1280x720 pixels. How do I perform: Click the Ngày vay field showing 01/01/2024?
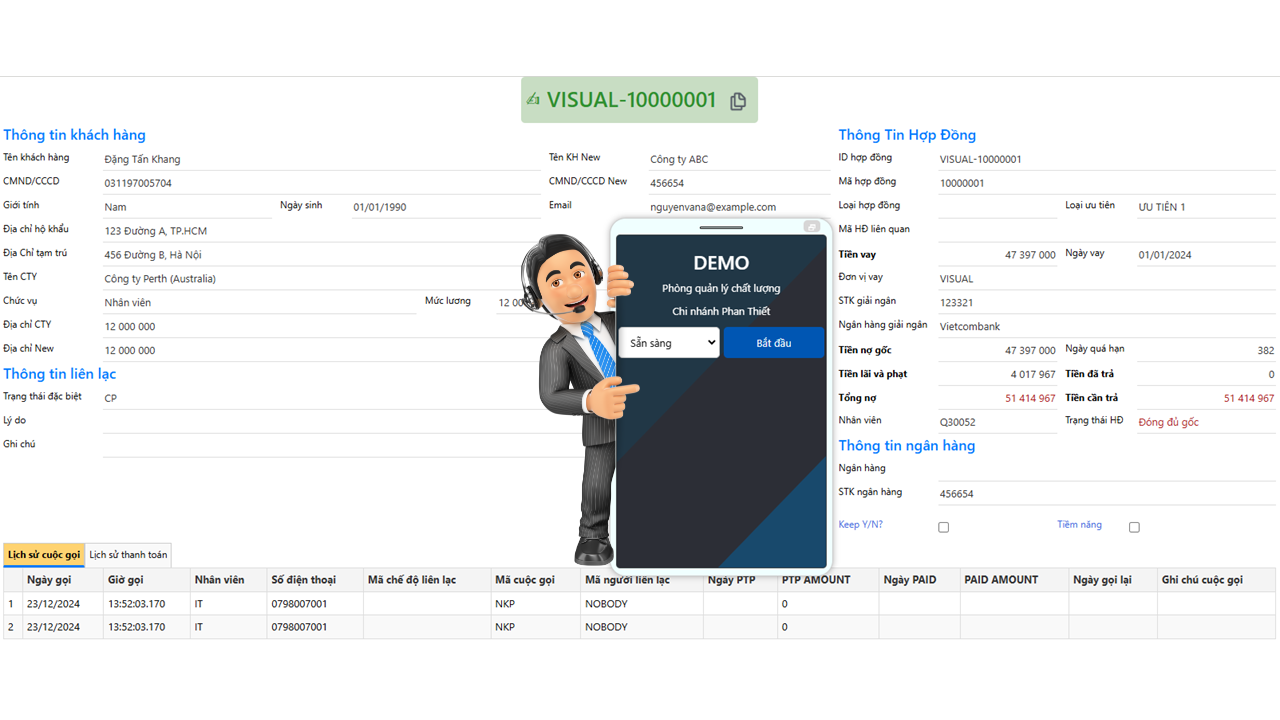coord(1206,255)
